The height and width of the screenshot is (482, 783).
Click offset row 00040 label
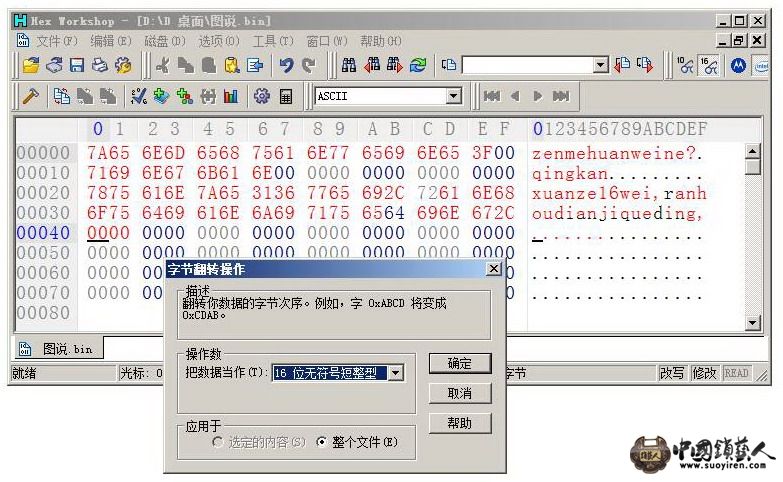[43, 233]
